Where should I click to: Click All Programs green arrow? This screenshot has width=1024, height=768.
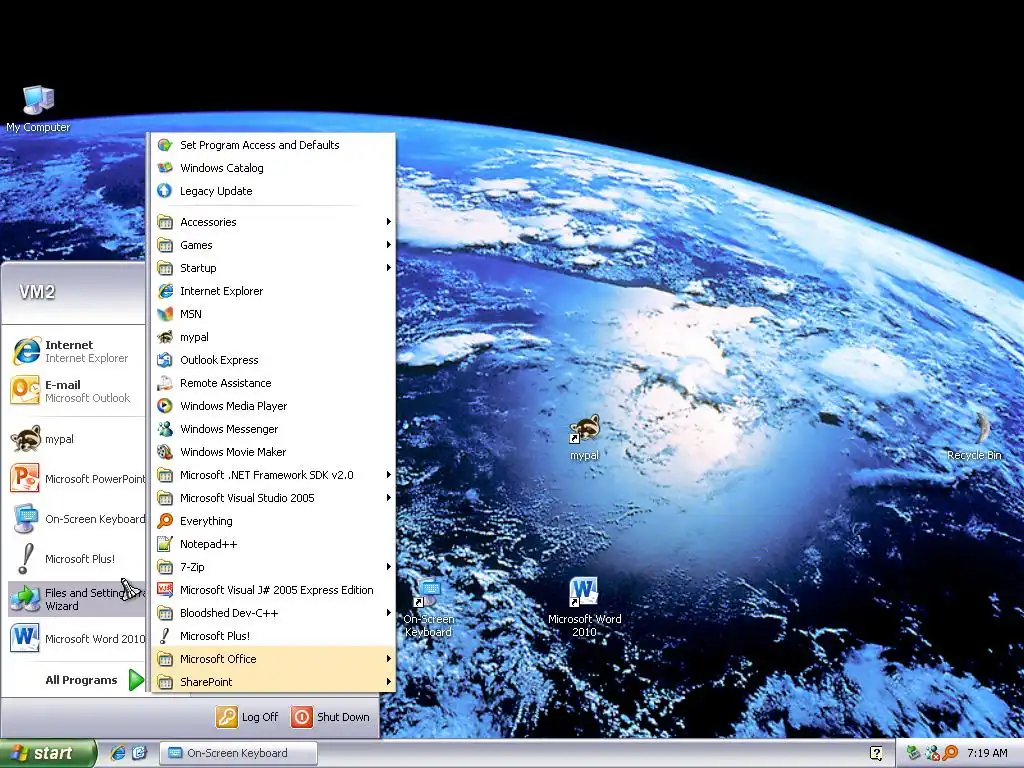tap(136, 680)
